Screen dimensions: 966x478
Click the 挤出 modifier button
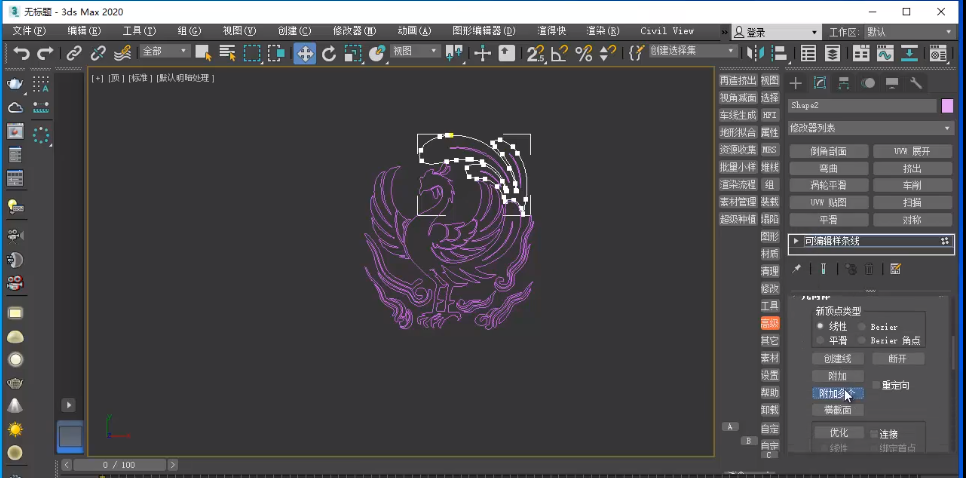click(x=913, y=168)
